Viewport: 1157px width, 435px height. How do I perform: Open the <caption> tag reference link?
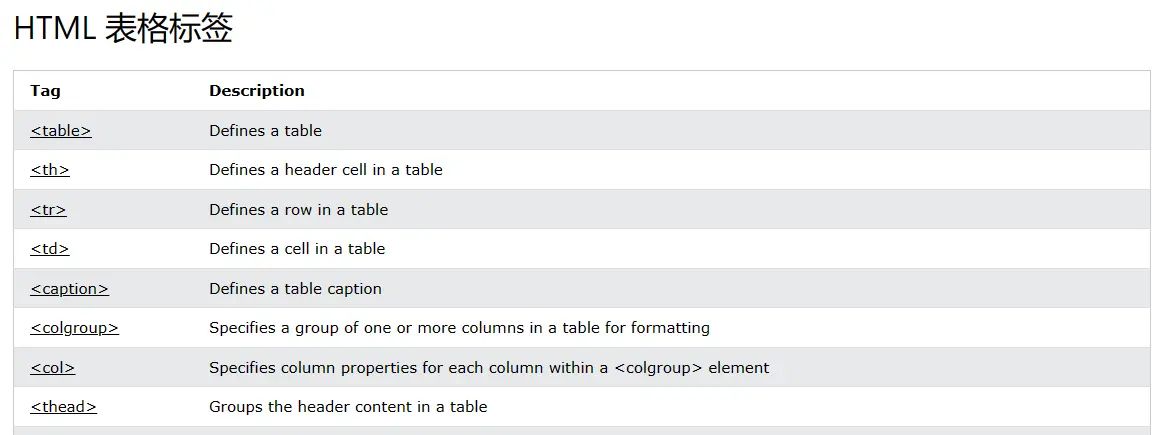(69, 289)
